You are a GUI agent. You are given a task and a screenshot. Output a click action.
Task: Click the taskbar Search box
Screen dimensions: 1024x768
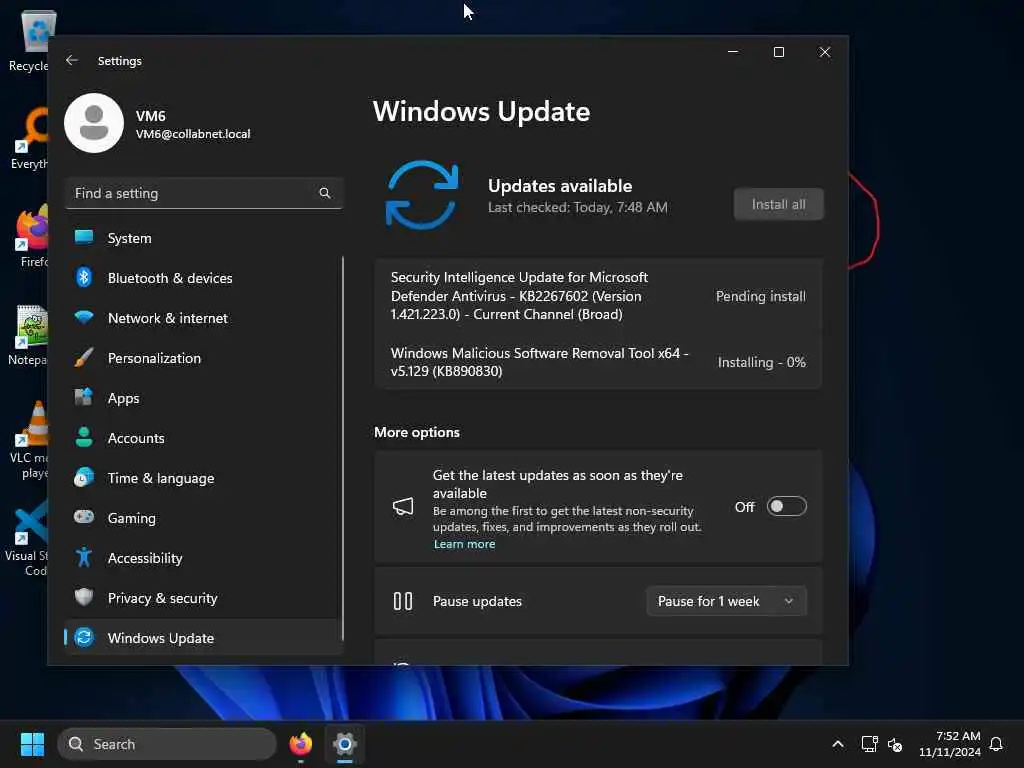(x=167, y=744)
